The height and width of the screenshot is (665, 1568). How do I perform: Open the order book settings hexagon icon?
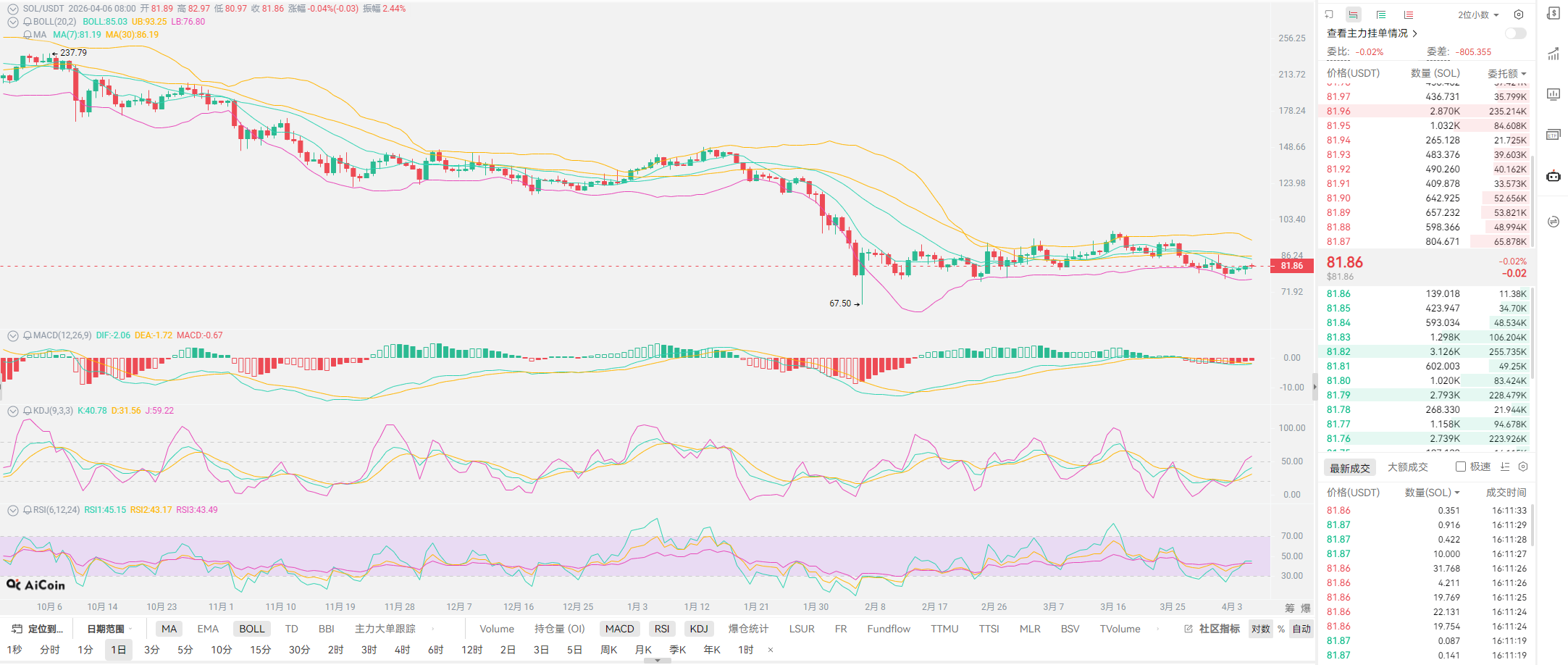pos(1519,14)
